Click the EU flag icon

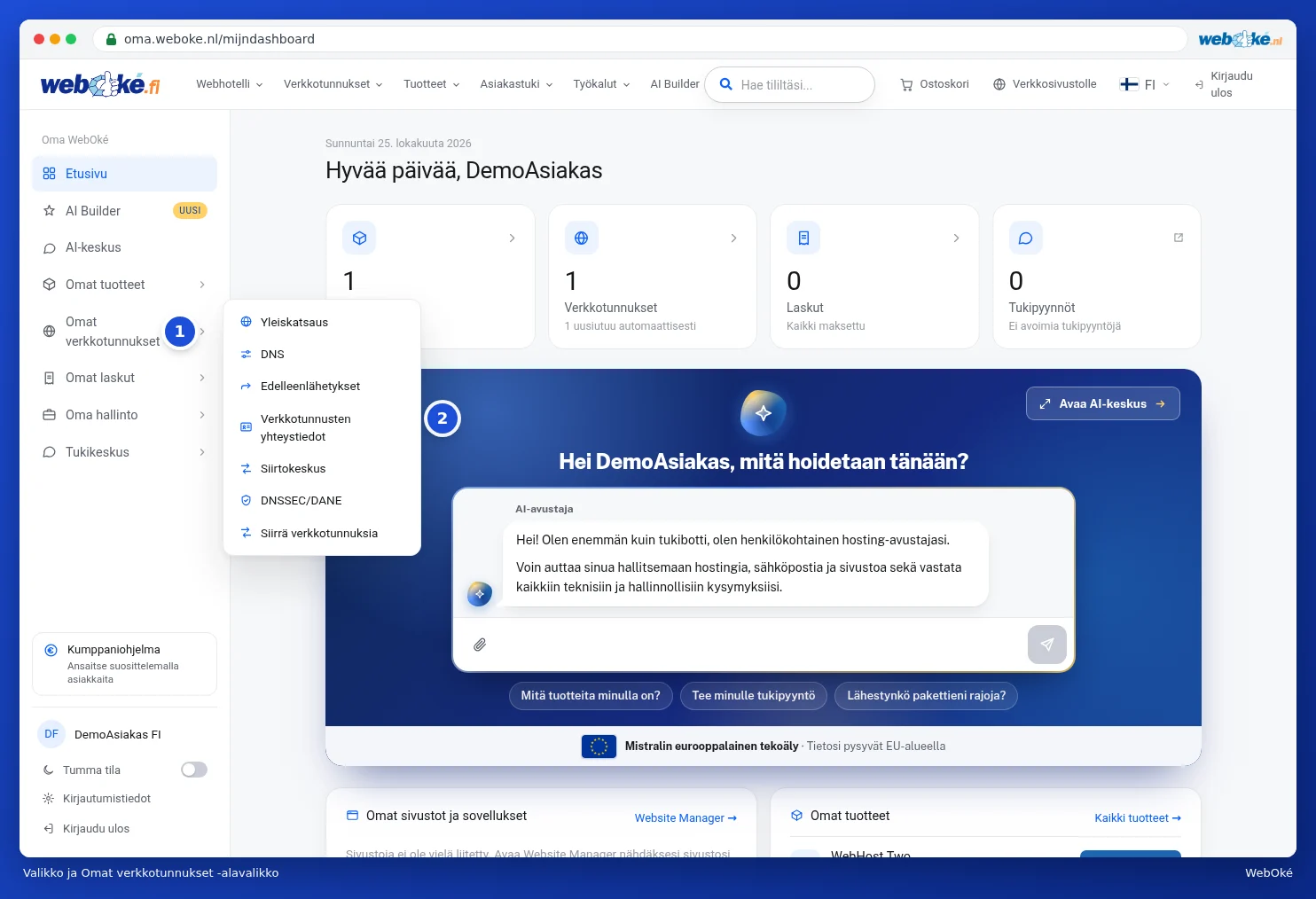[x=599, y=747]
